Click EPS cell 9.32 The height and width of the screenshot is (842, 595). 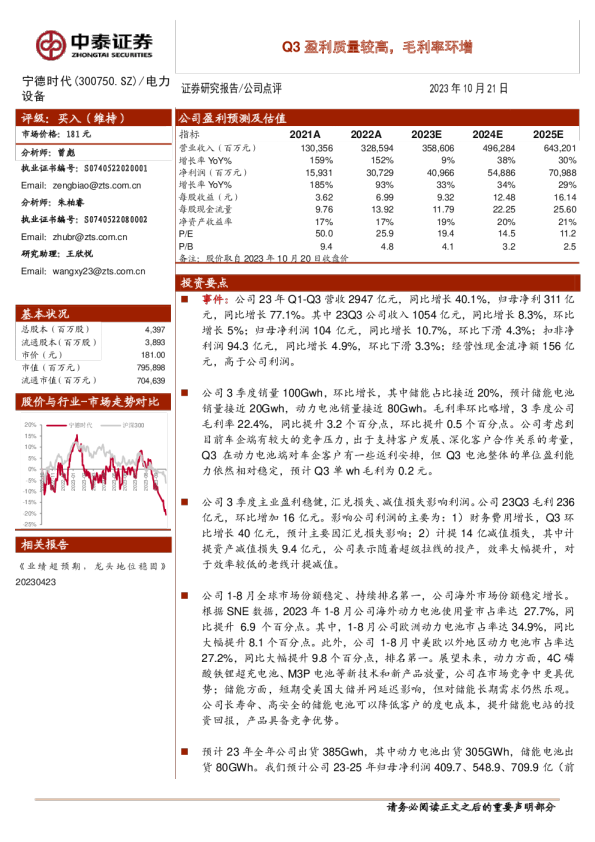pos(446,198)
